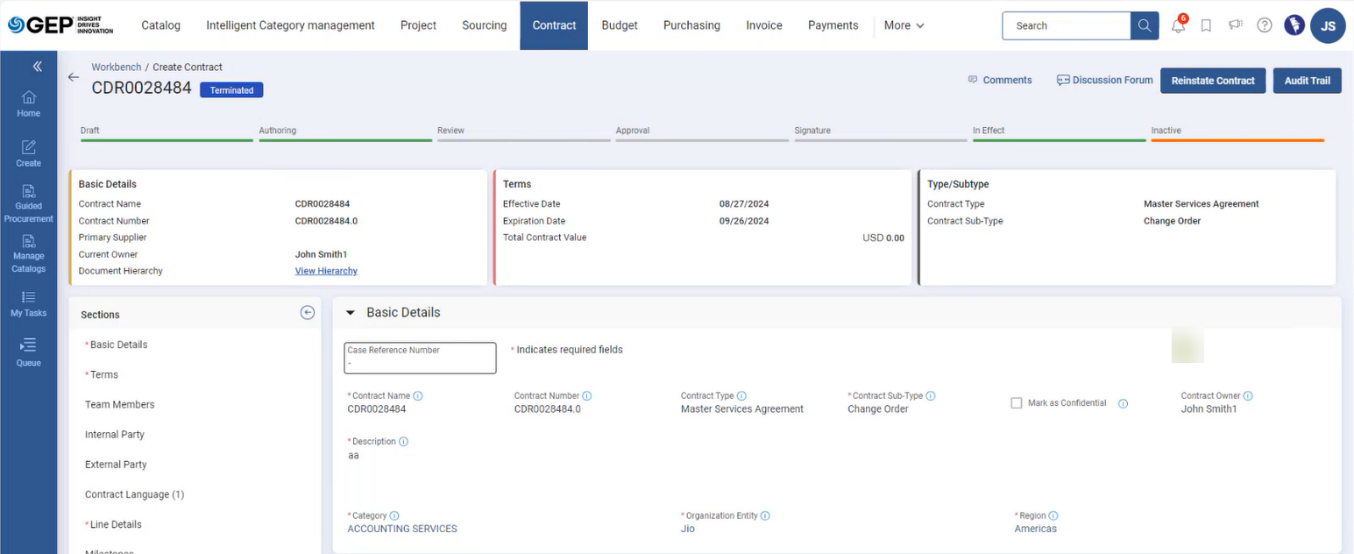Open the View Hierarchy link
Viewport: 1354px width, 554px height.
tap(326, 271)
